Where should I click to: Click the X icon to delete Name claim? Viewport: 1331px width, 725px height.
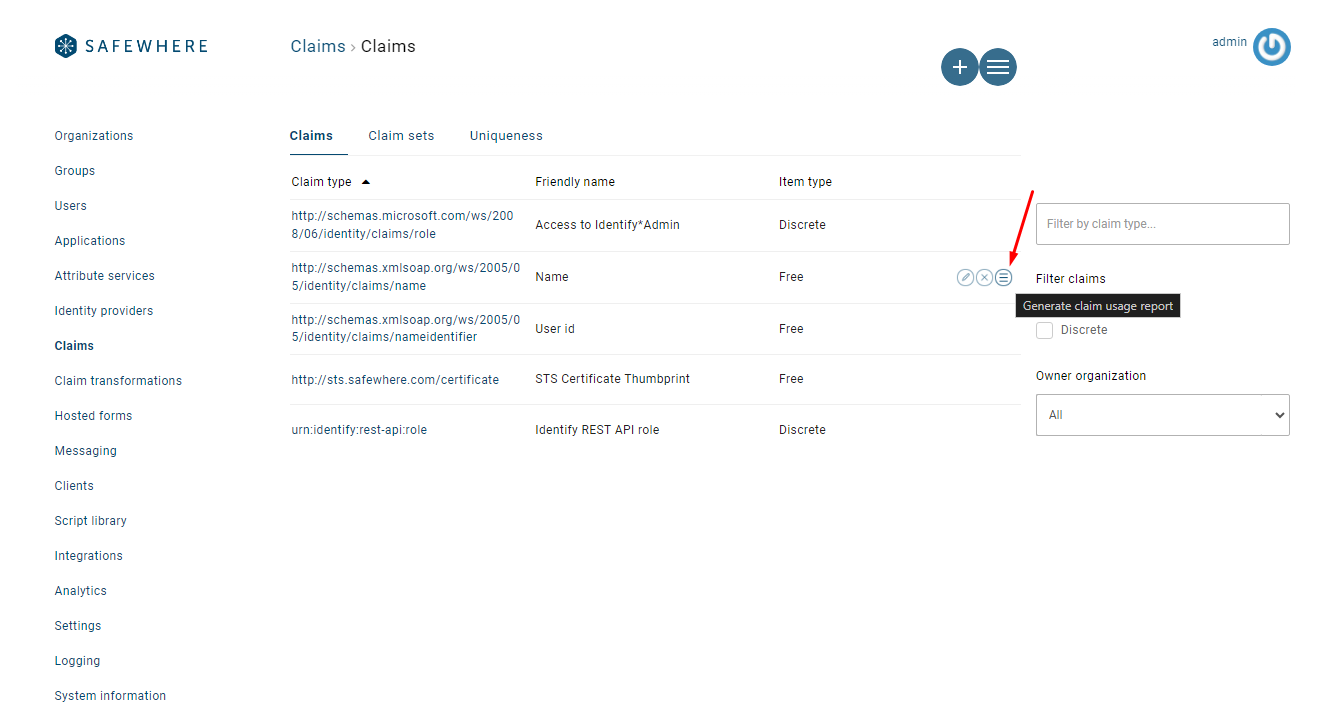coord(983,277)
